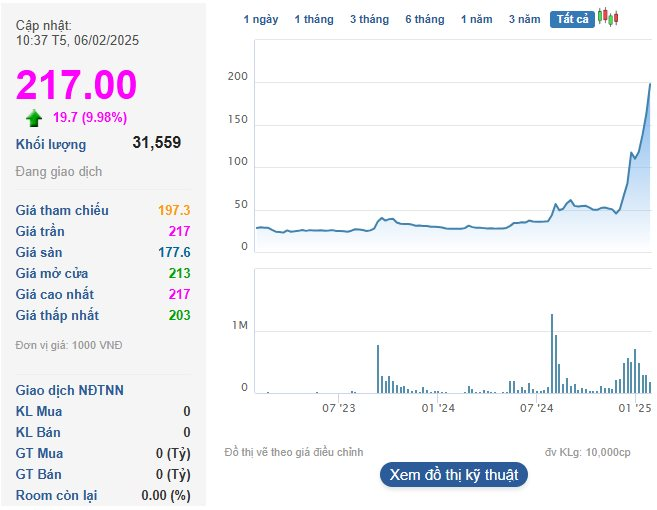Image resolution: width=657 pixels, height=510 pixels.
Task: Click the 07 '23 axis marker
Action: [x=339, y=408]
